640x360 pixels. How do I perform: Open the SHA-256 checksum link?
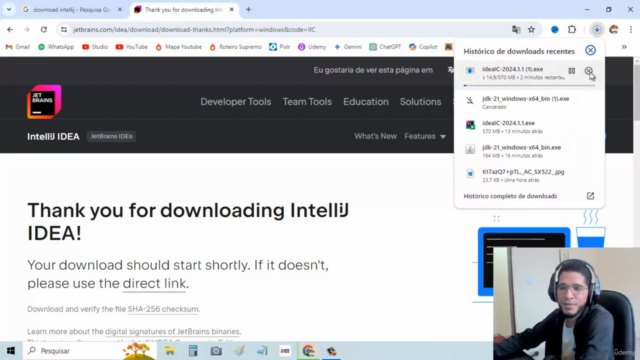coord(163,309)
